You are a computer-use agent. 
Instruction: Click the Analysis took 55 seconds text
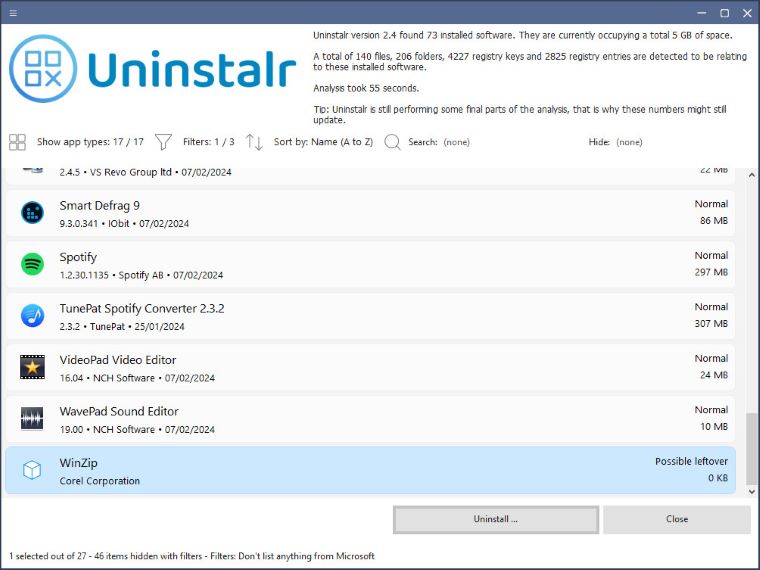click(366, 88)
